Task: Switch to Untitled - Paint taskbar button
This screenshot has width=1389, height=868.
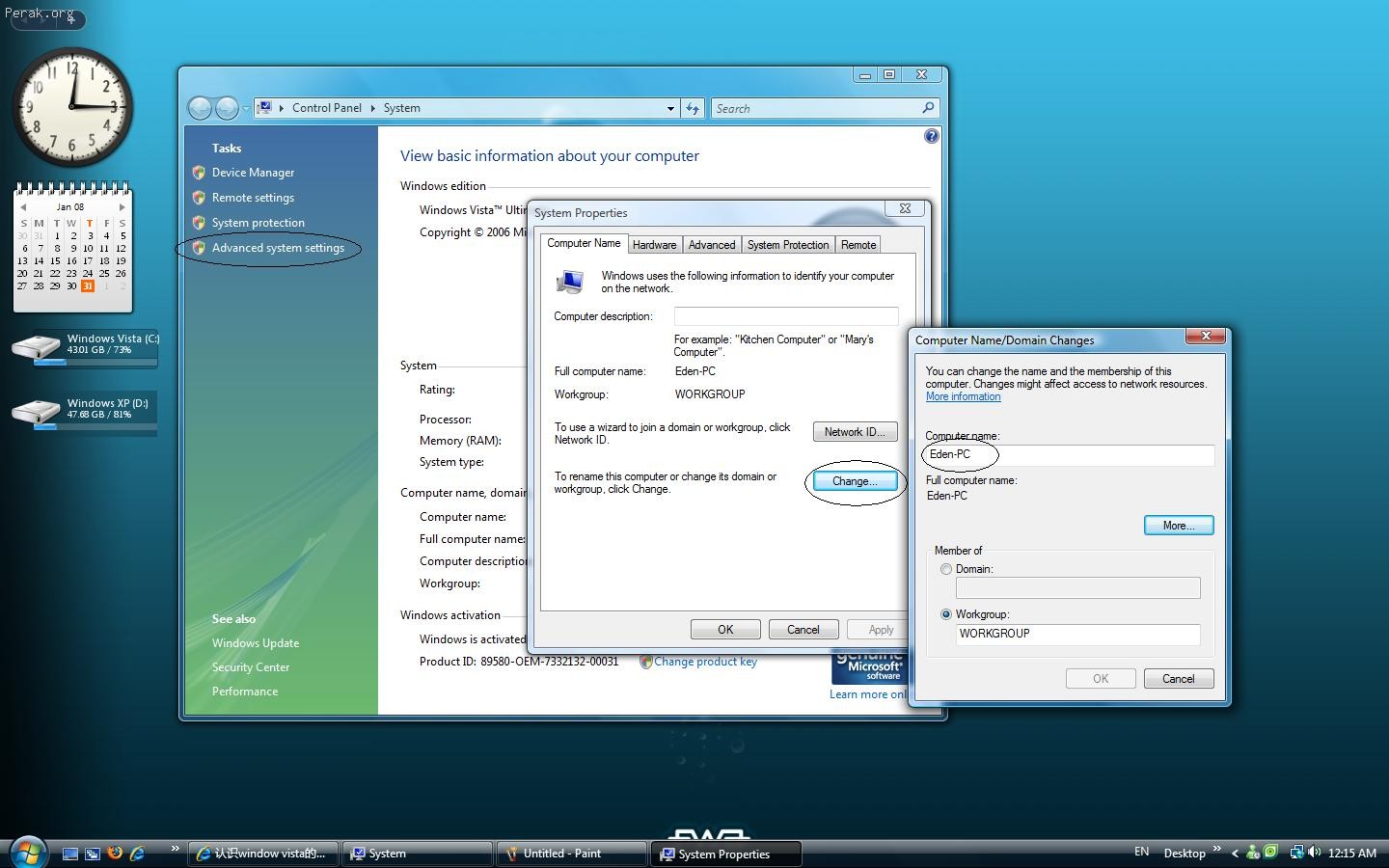Action: click(x=572, y=854)
